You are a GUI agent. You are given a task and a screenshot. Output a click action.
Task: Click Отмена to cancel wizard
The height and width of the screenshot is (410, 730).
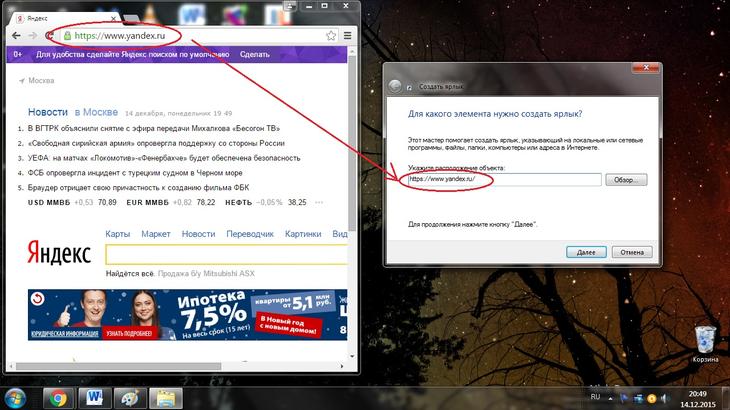(x=632, y=252)
